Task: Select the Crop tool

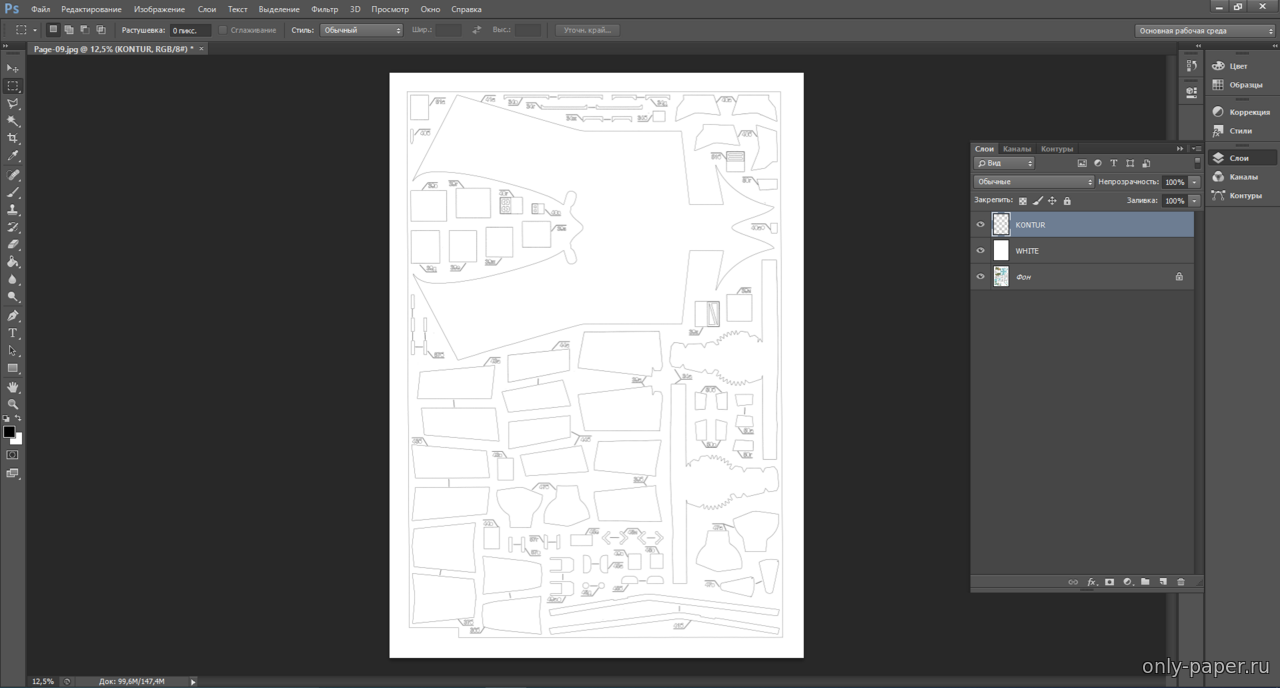Action: coord(13,138)
